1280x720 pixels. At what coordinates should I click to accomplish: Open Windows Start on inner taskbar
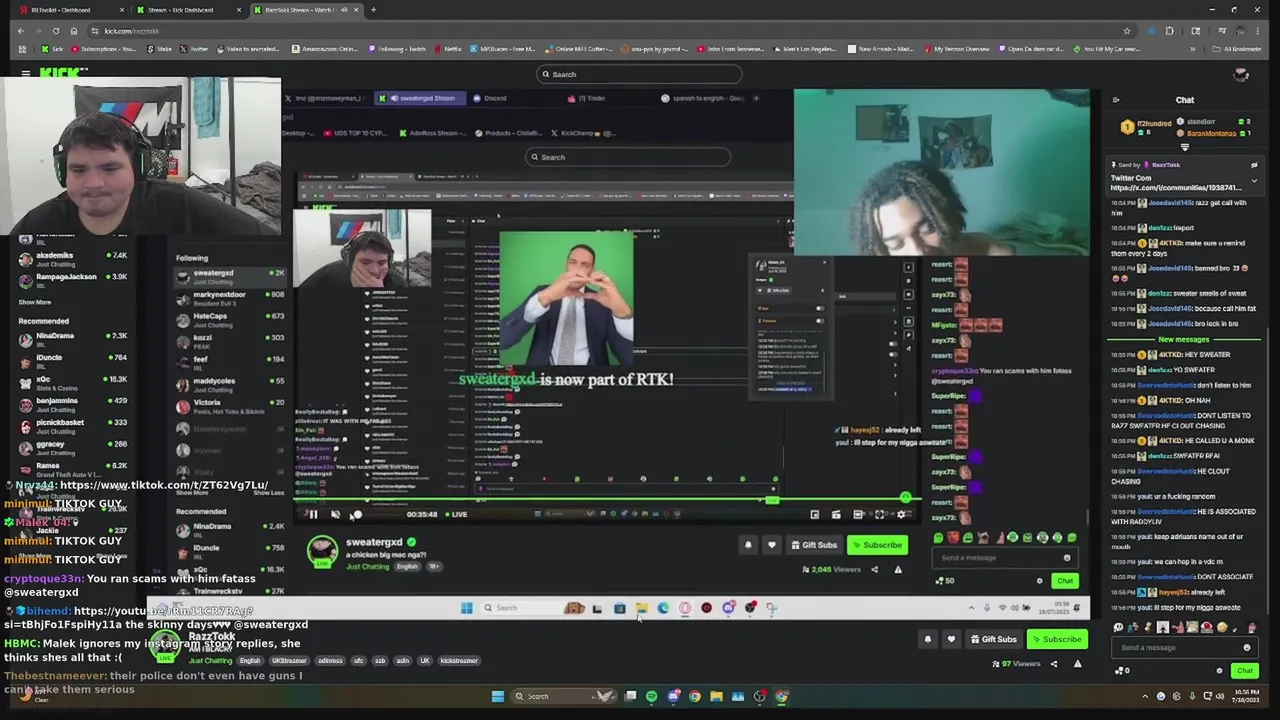[x=466, y=608]
